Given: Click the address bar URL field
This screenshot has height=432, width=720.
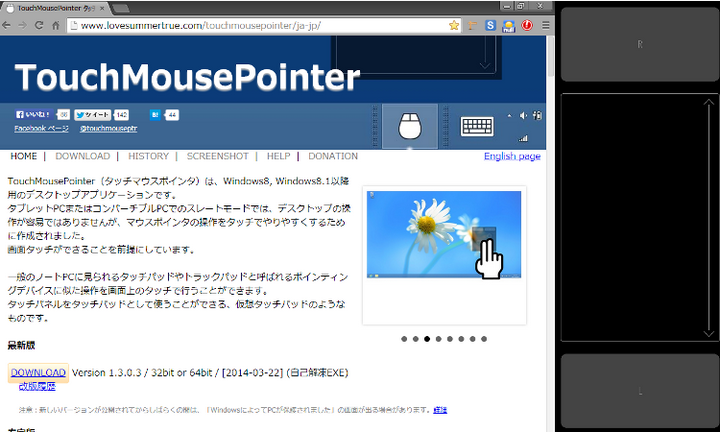Looking at the screenshot, I should (250, 25).
